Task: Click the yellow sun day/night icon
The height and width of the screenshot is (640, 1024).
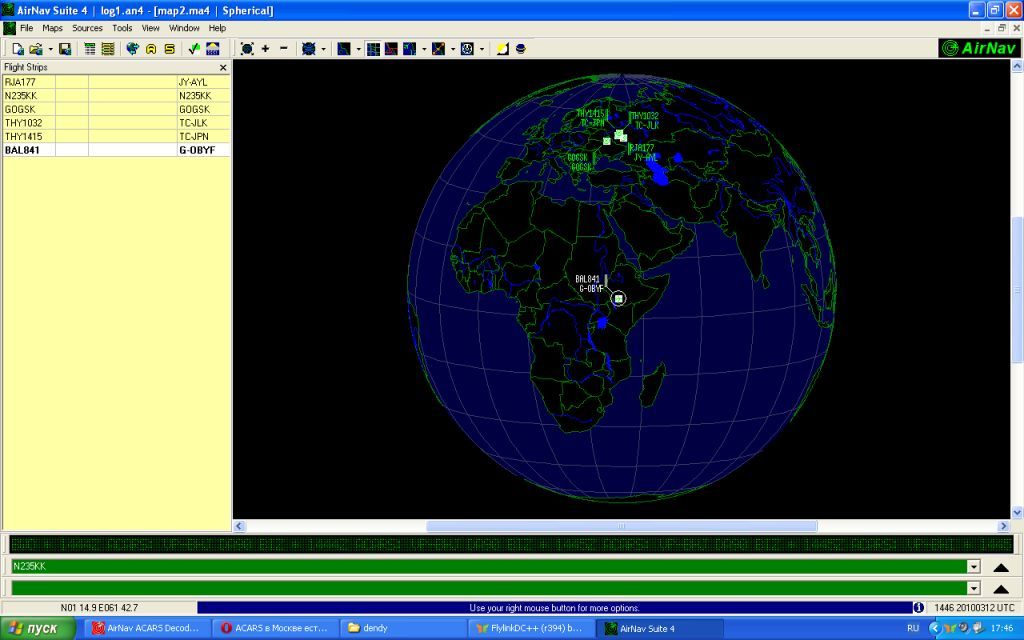Action: (x=502, y=49)
